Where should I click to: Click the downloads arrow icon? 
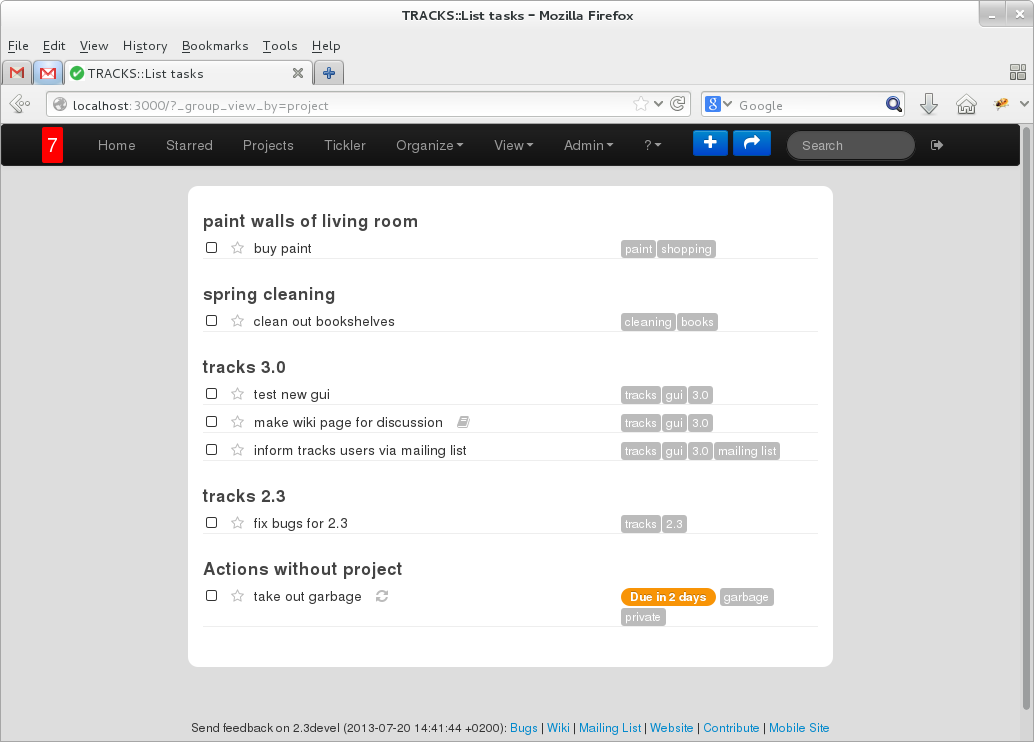928,105
